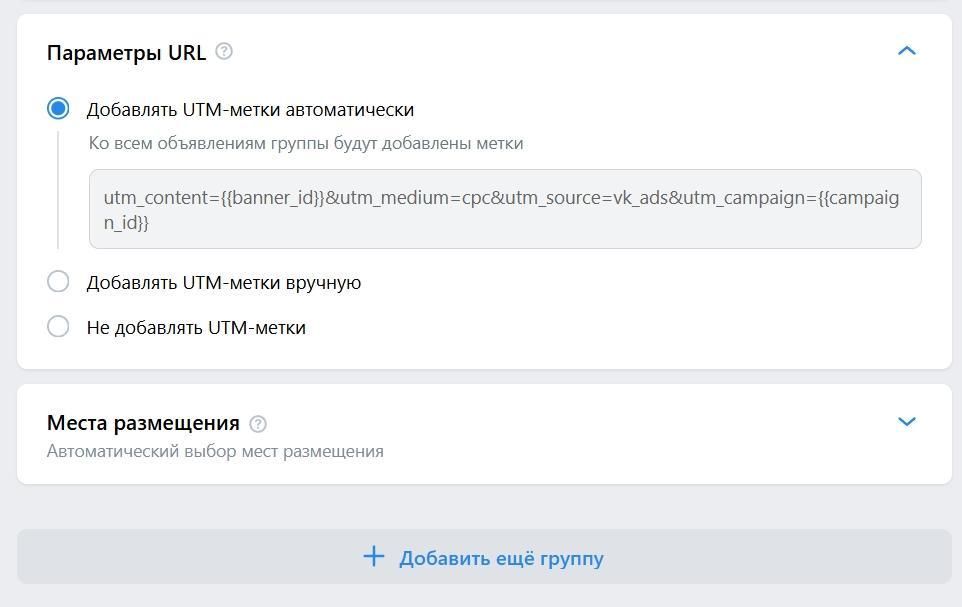Click inside the utm_content template field
The image size is (962, 607).
click(x=505, y=209)
